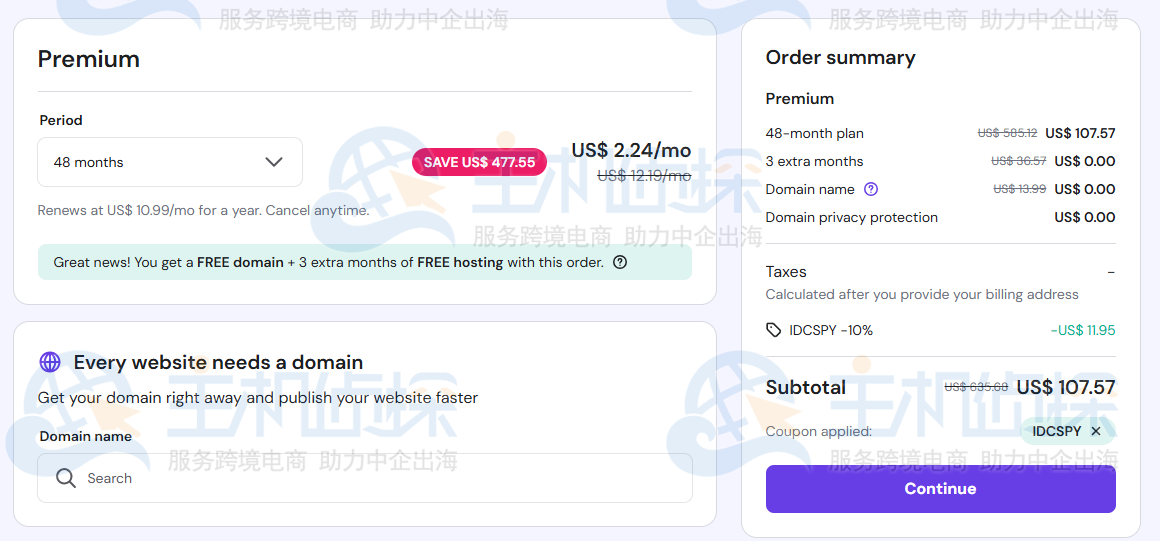Click the IDCSPY applied coupon chip label
This screenshot has height=541, width=1160.
[1056, 431]
